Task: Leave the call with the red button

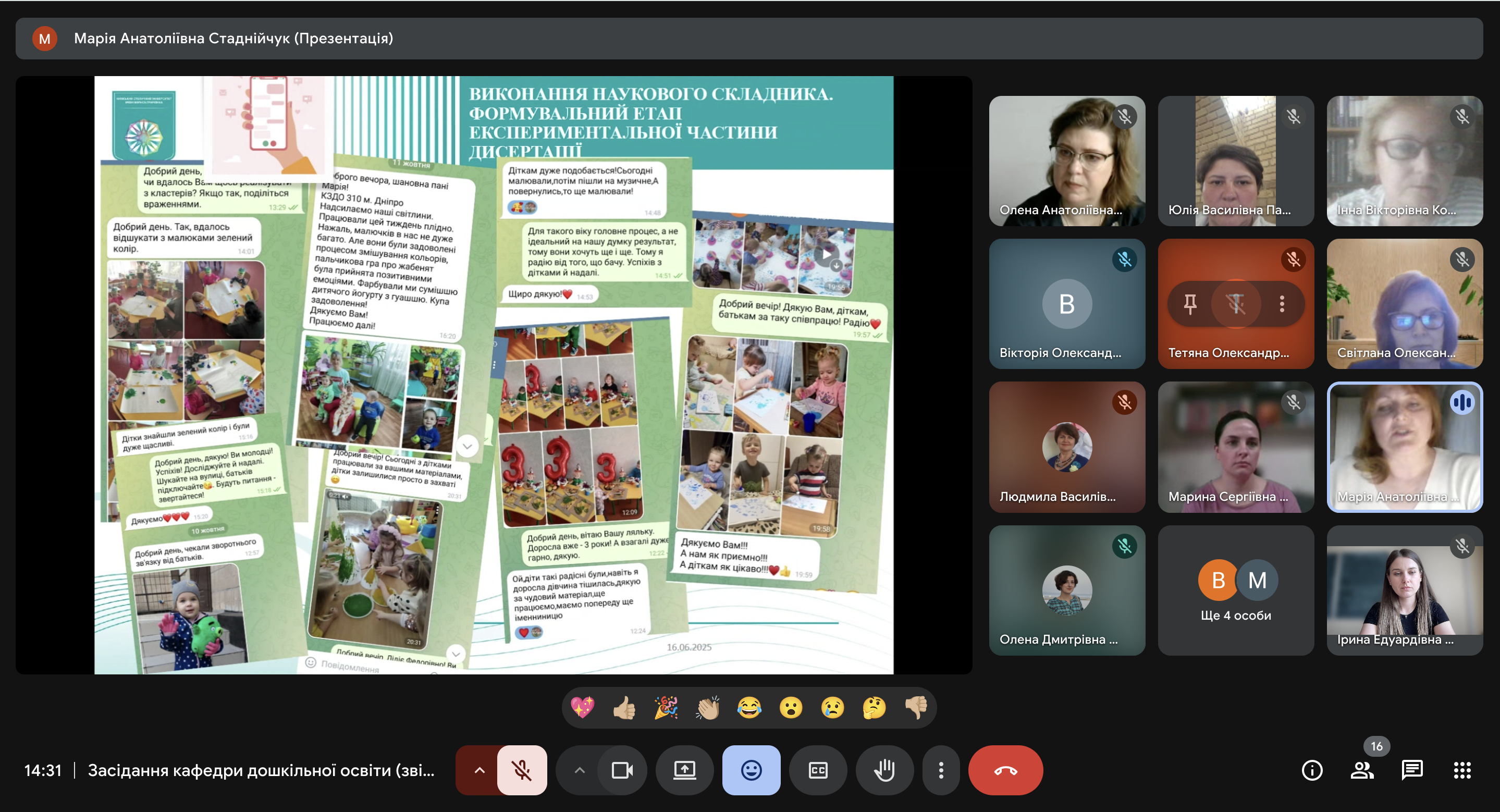Action: tap(1005, 770)
